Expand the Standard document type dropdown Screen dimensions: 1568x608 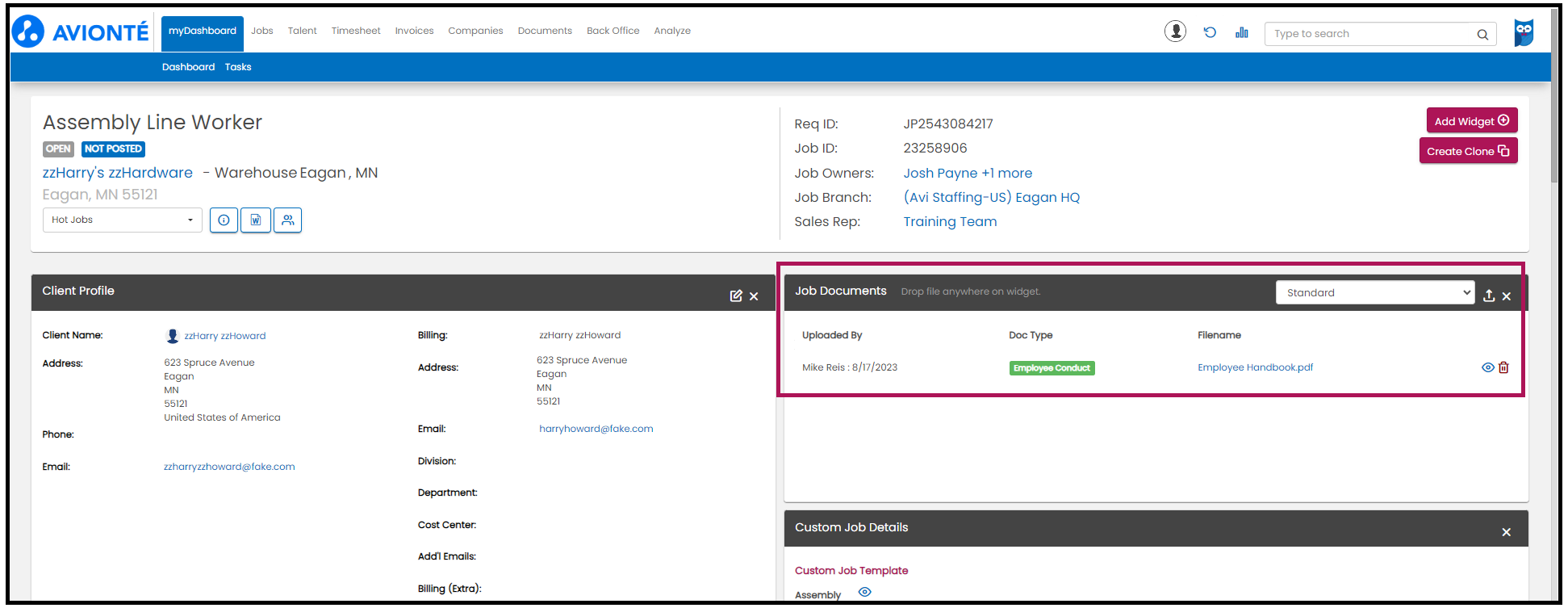[x=1374, y=293]
